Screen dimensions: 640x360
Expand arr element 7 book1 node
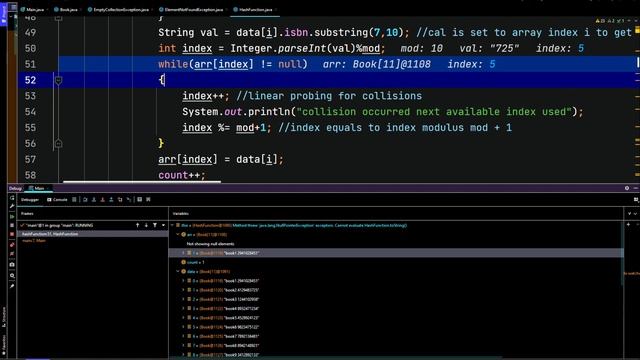click(183, 253)
